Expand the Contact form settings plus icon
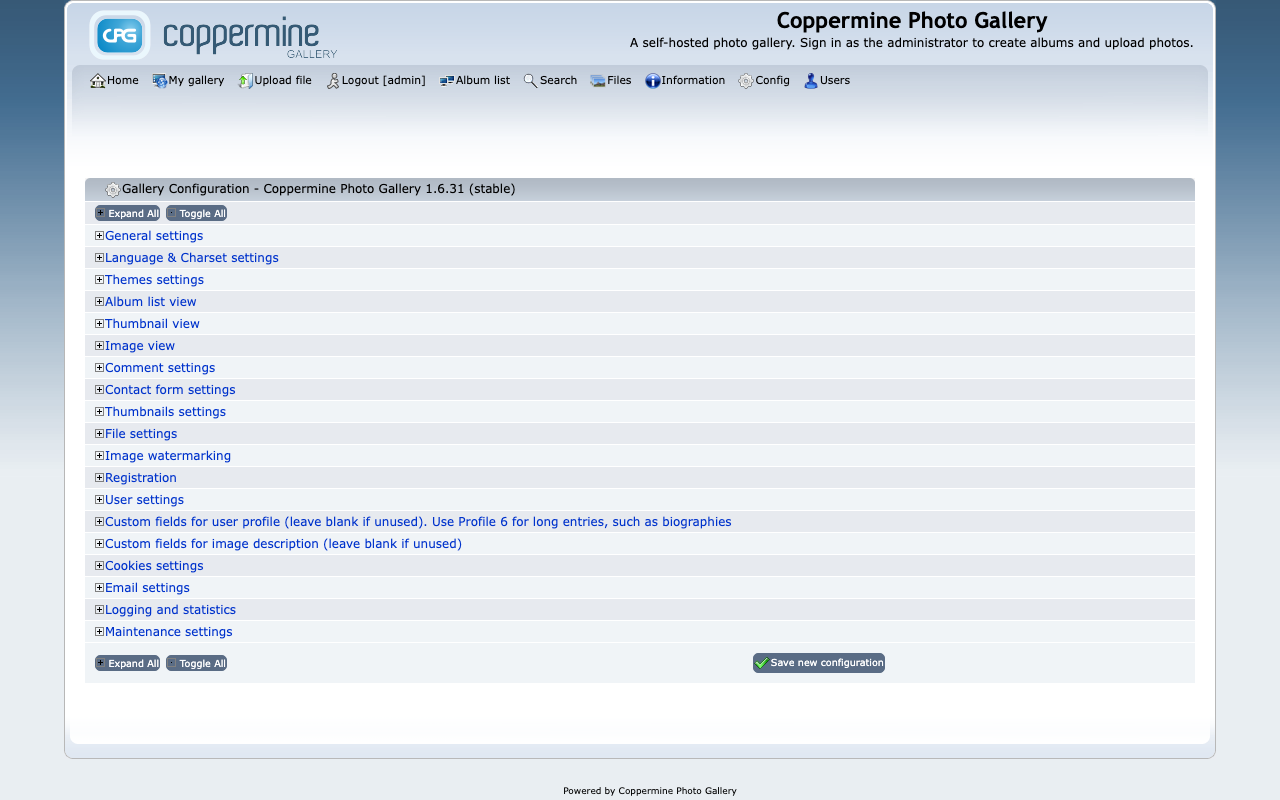 [x=99, y=390]
